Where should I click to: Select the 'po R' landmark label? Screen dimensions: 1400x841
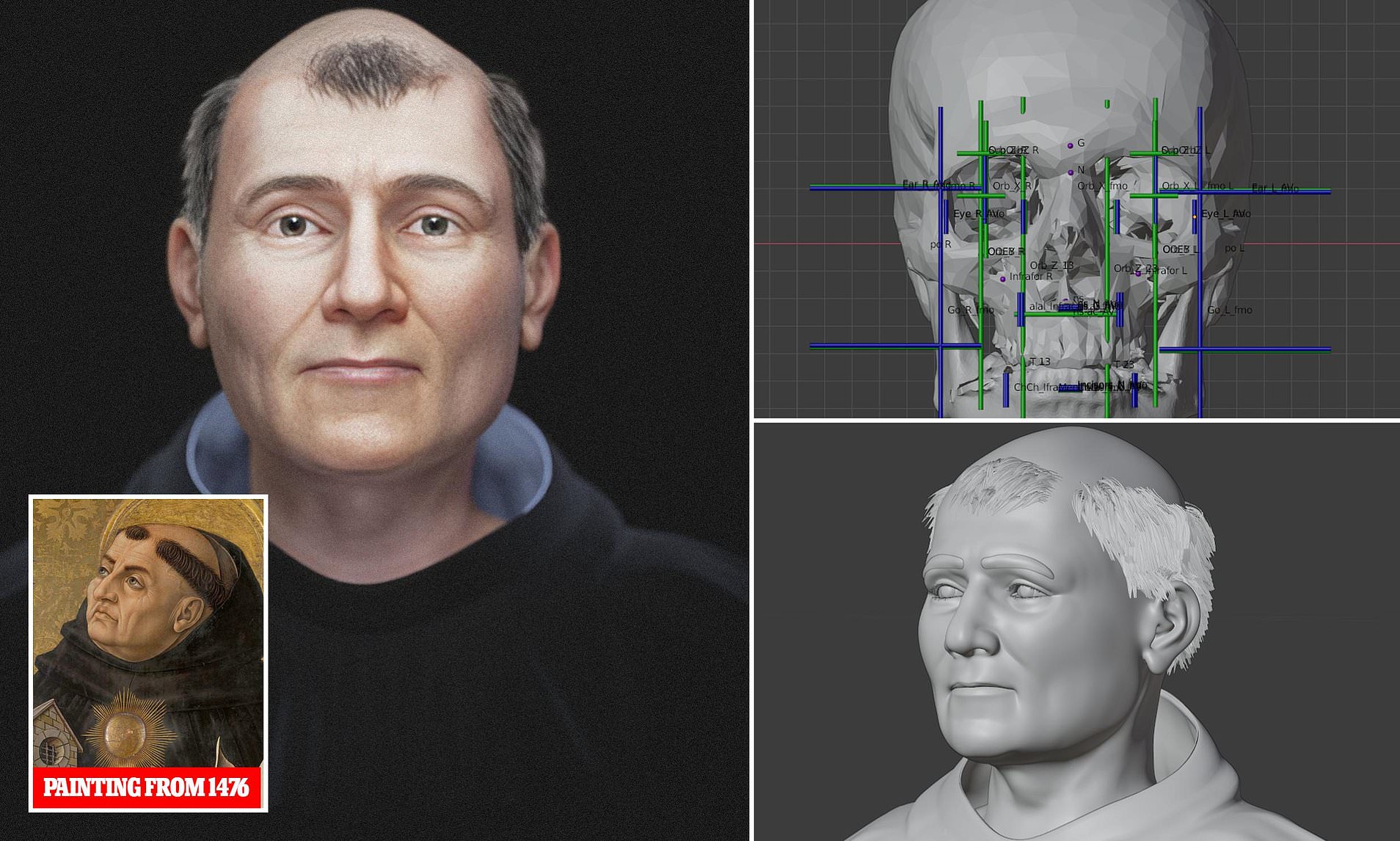pos(940,244)
